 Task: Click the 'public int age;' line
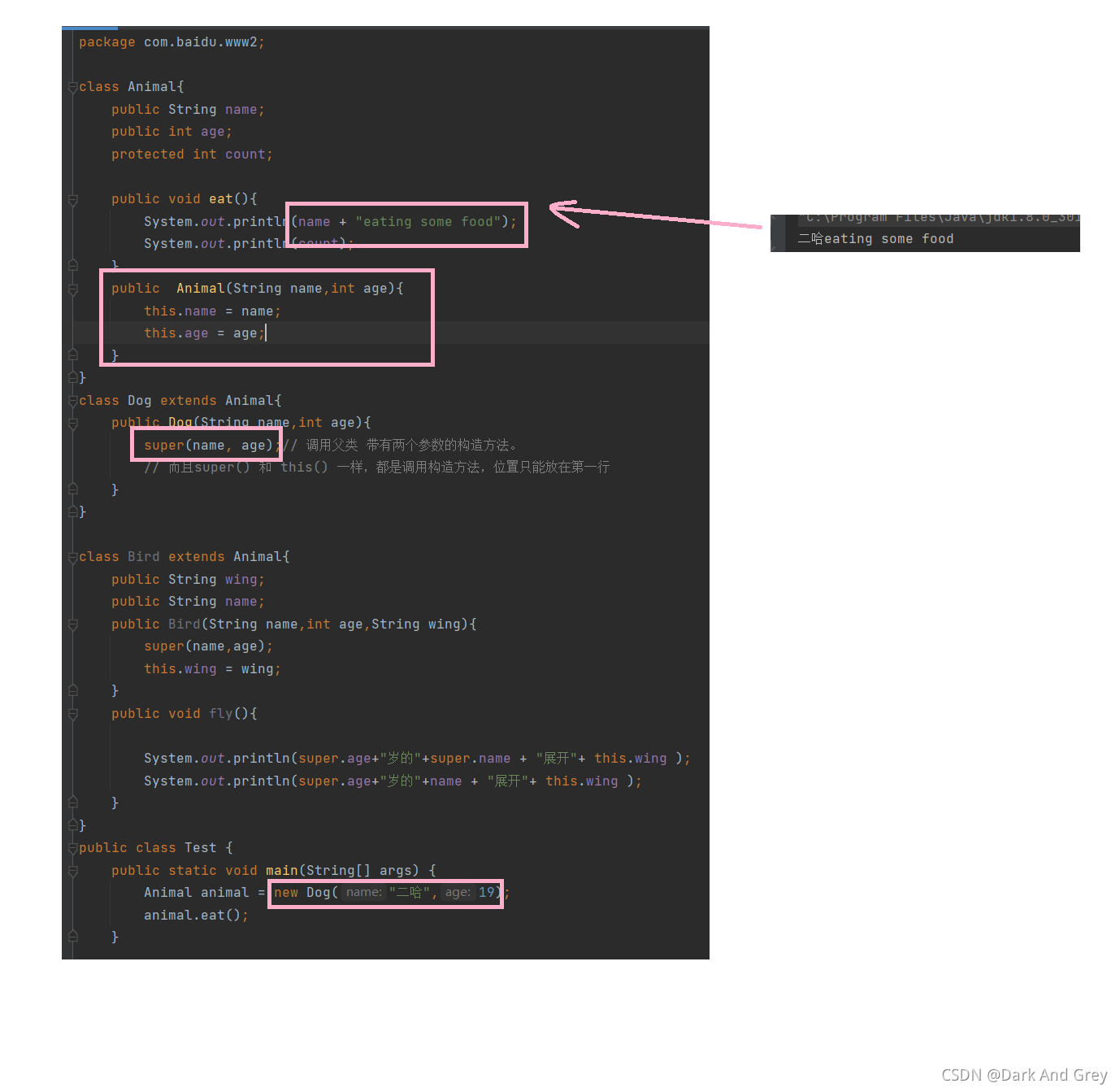(171, 132)
